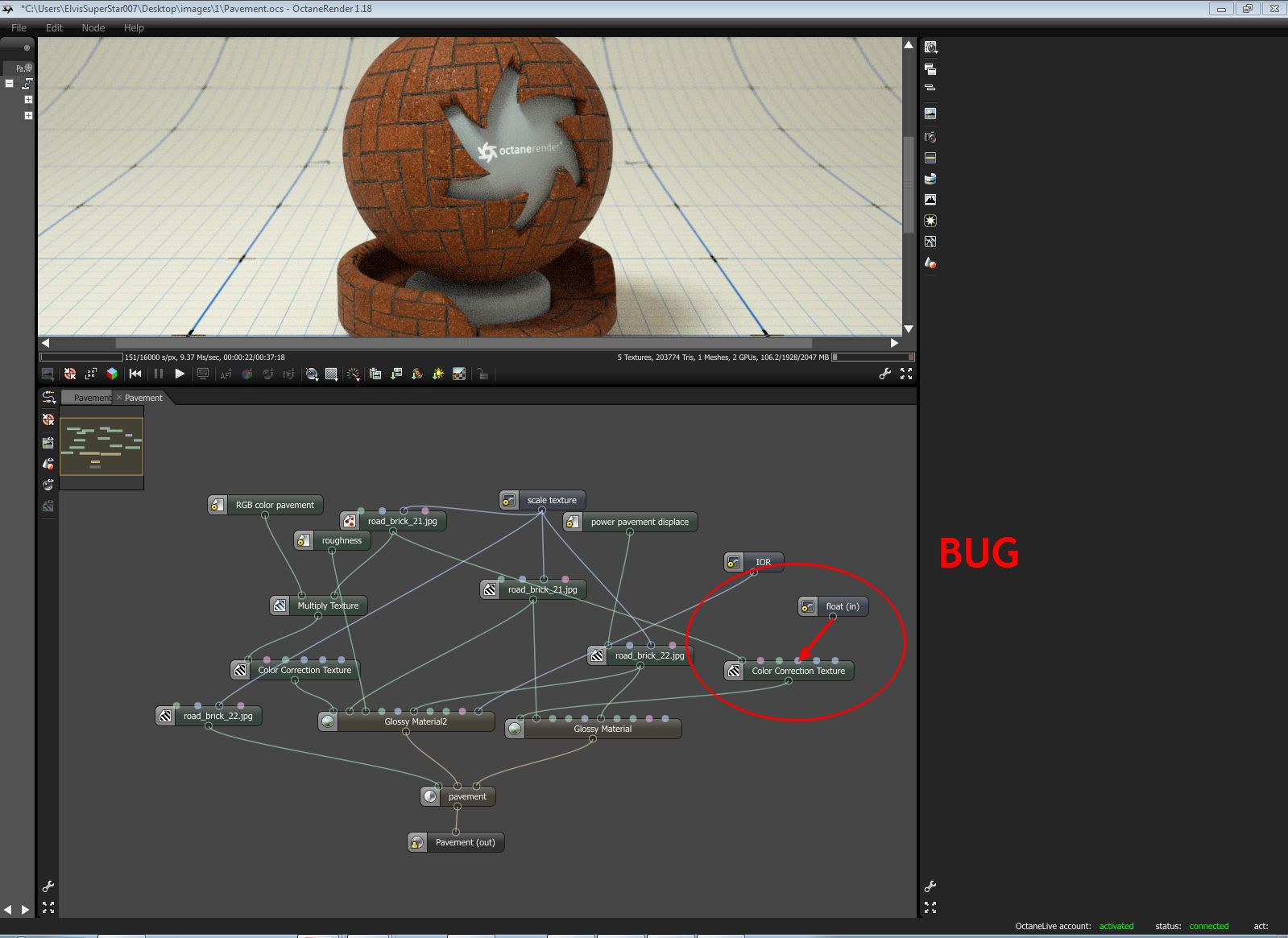Click the clipboard copy icon in render toolbar
The width and height of the screenshot is (1288, 938).
pos(375,374)
